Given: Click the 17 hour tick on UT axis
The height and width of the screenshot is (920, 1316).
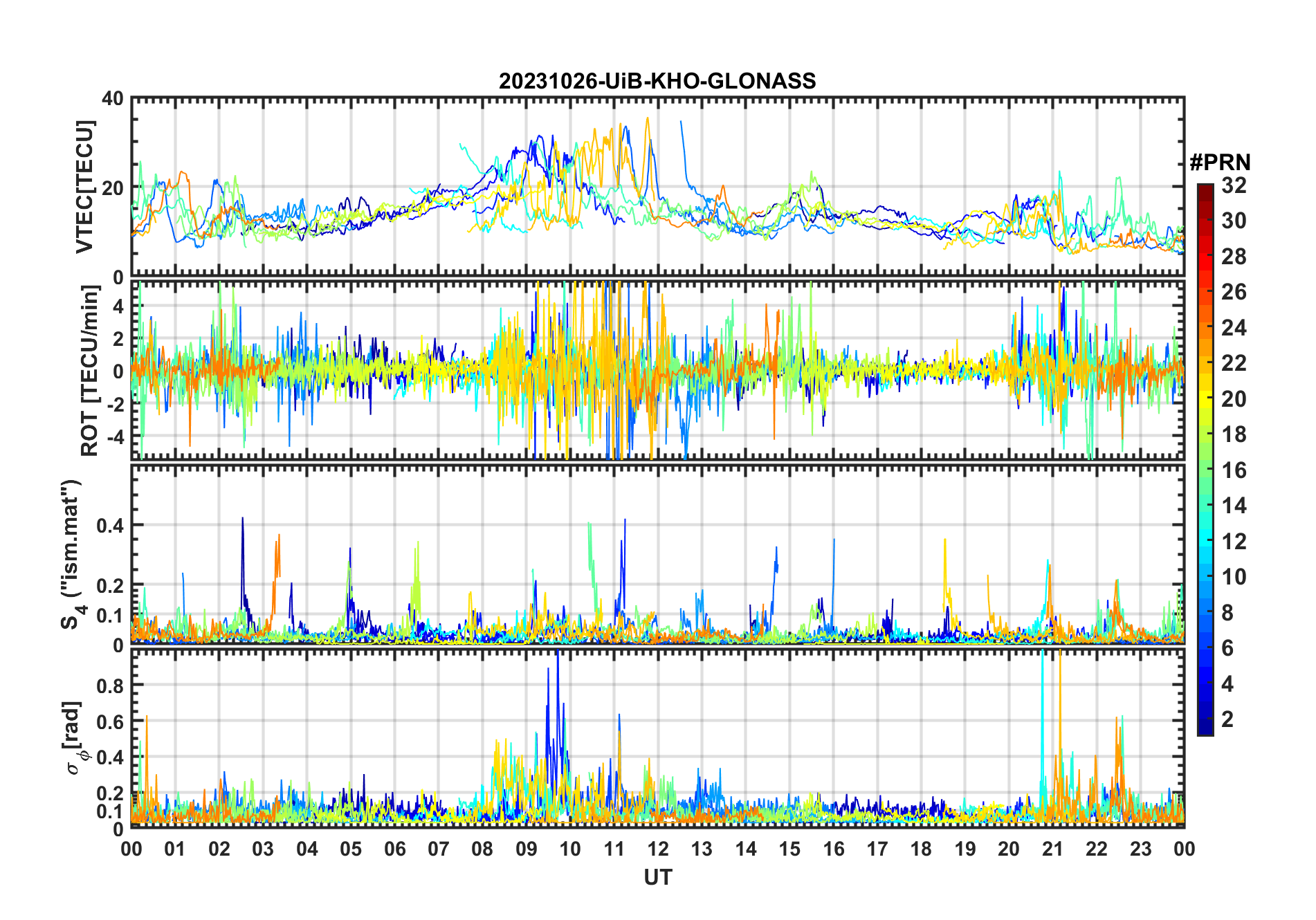Looking at the screenshot, I should coord(877,849).
